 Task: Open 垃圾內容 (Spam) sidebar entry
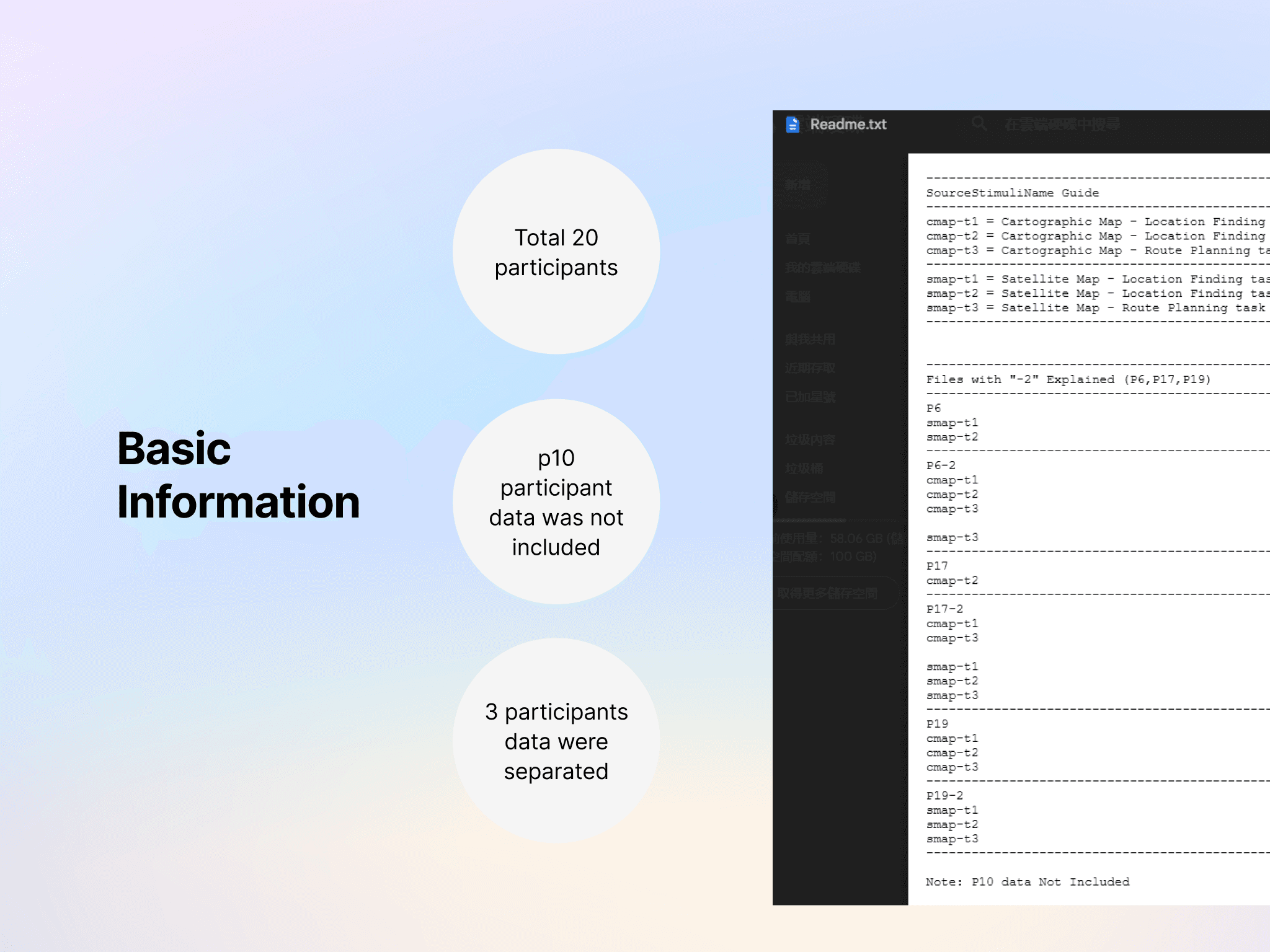pyautogui.click(x=810, y=440)
